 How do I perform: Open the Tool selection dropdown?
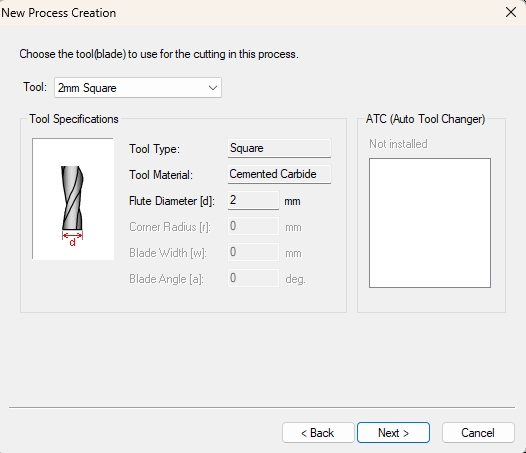[x=138, y=88]
